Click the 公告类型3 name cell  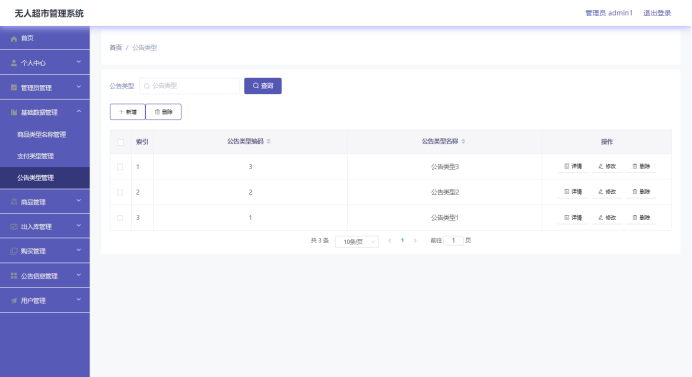tap(445, 167)
